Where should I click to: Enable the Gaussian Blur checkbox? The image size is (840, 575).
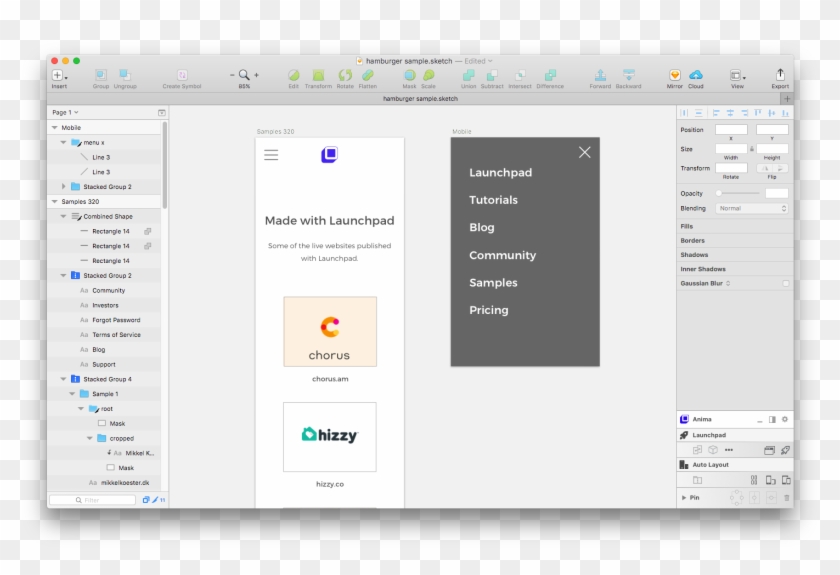785,283
